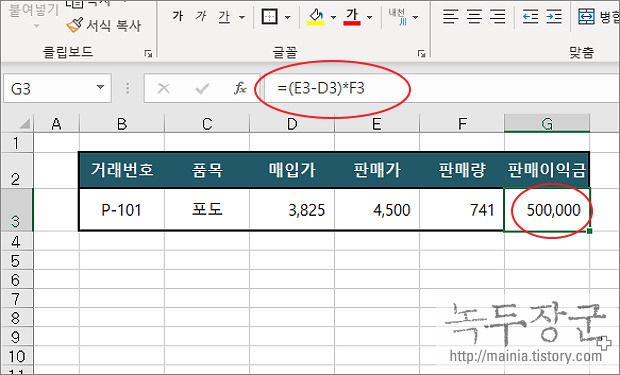Select row 3 header

tap(17, 210)
